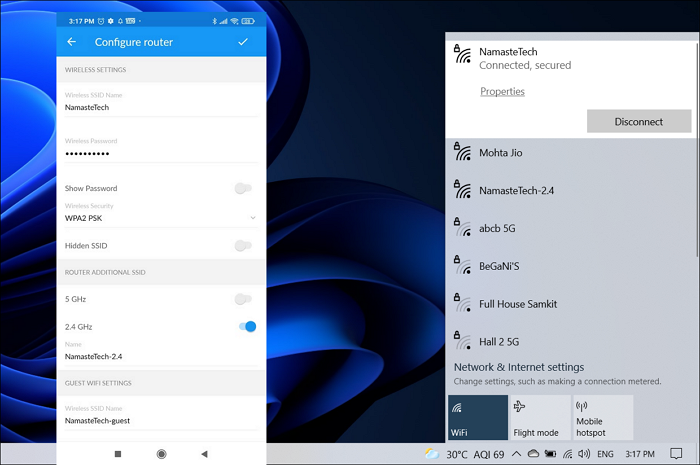The height and width of the screenshot is (465, 700).
Task: Select the NamasteTech-2.4 network in list
Action: point(571,191)
